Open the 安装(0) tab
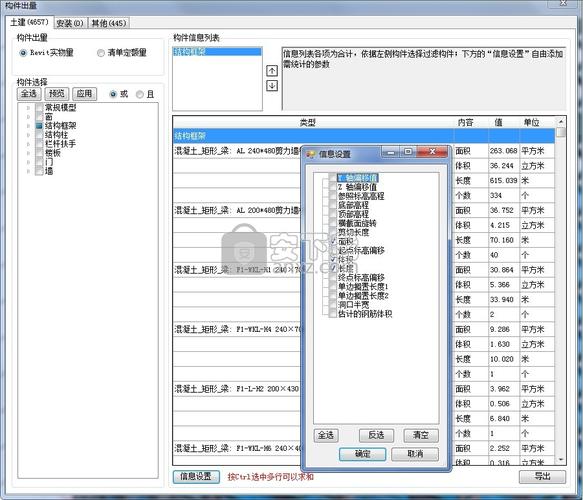 (70, 23)
